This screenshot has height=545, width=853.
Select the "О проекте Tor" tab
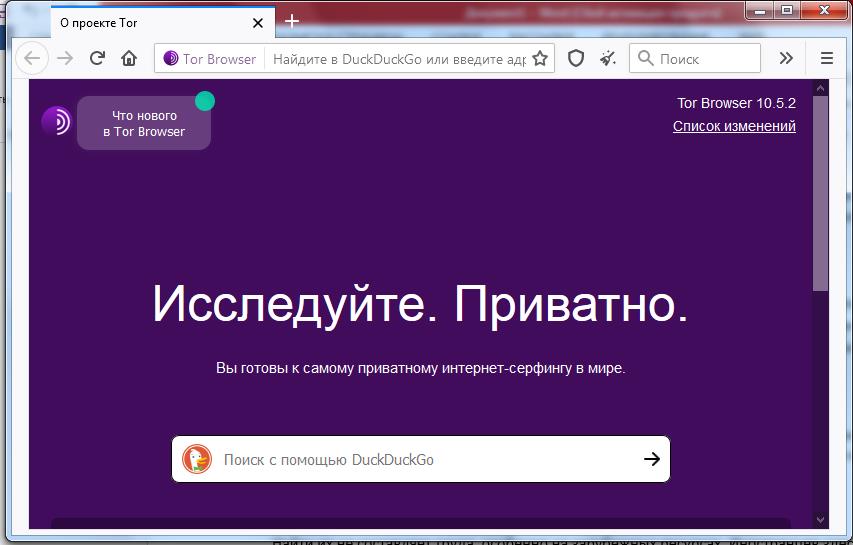tap(163, 23)
